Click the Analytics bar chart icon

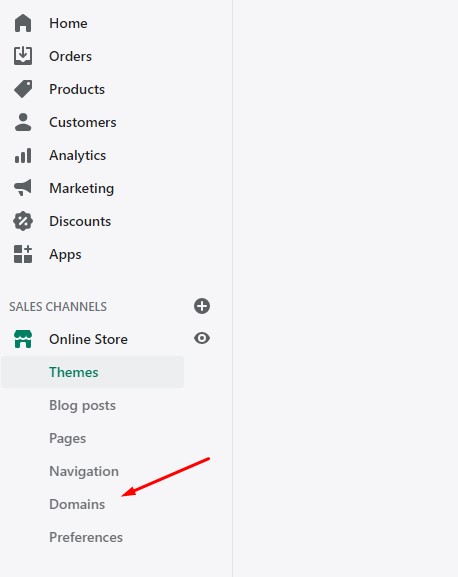(23, 155)
